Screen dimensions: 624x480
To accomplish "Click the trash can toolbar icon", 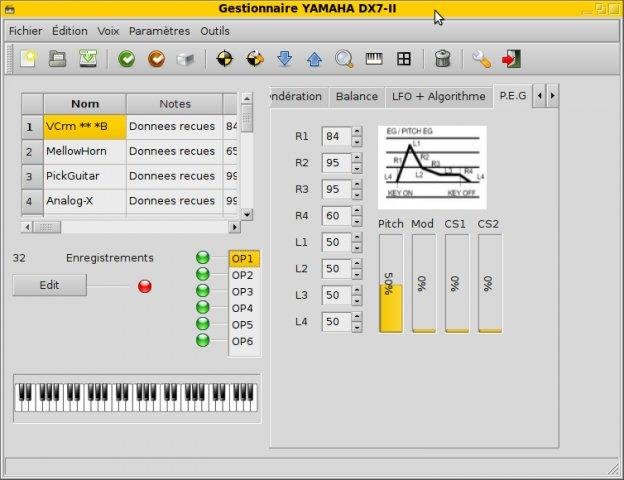I will click(x=442, y=59).
